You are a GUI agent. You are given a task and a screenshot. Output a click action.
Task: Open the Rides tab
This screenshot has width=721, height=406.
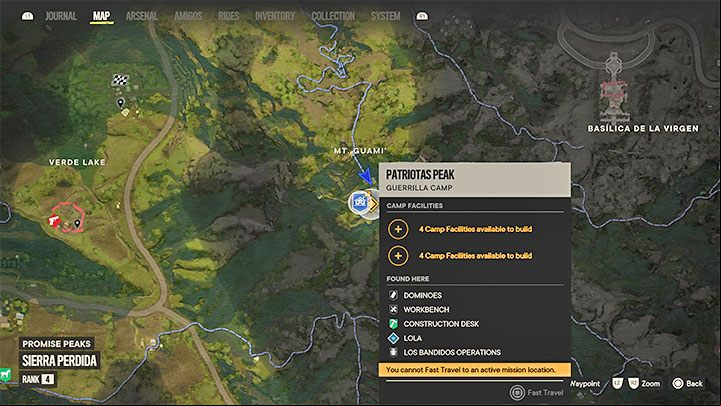[229, 16]
